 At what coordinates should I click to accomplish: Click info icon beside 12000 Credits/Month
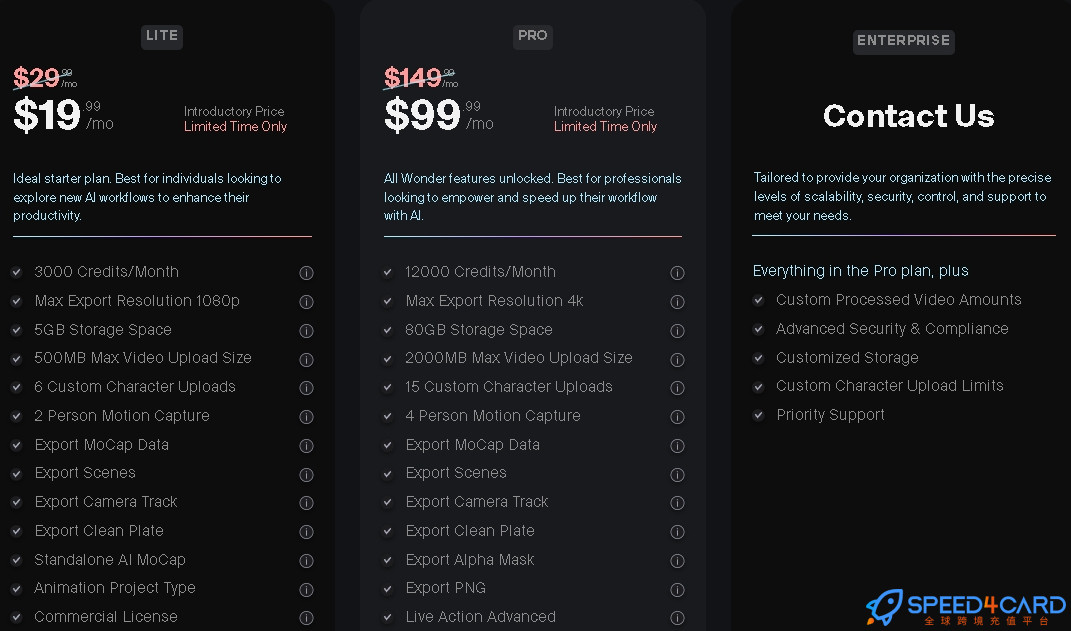point(678,272)
